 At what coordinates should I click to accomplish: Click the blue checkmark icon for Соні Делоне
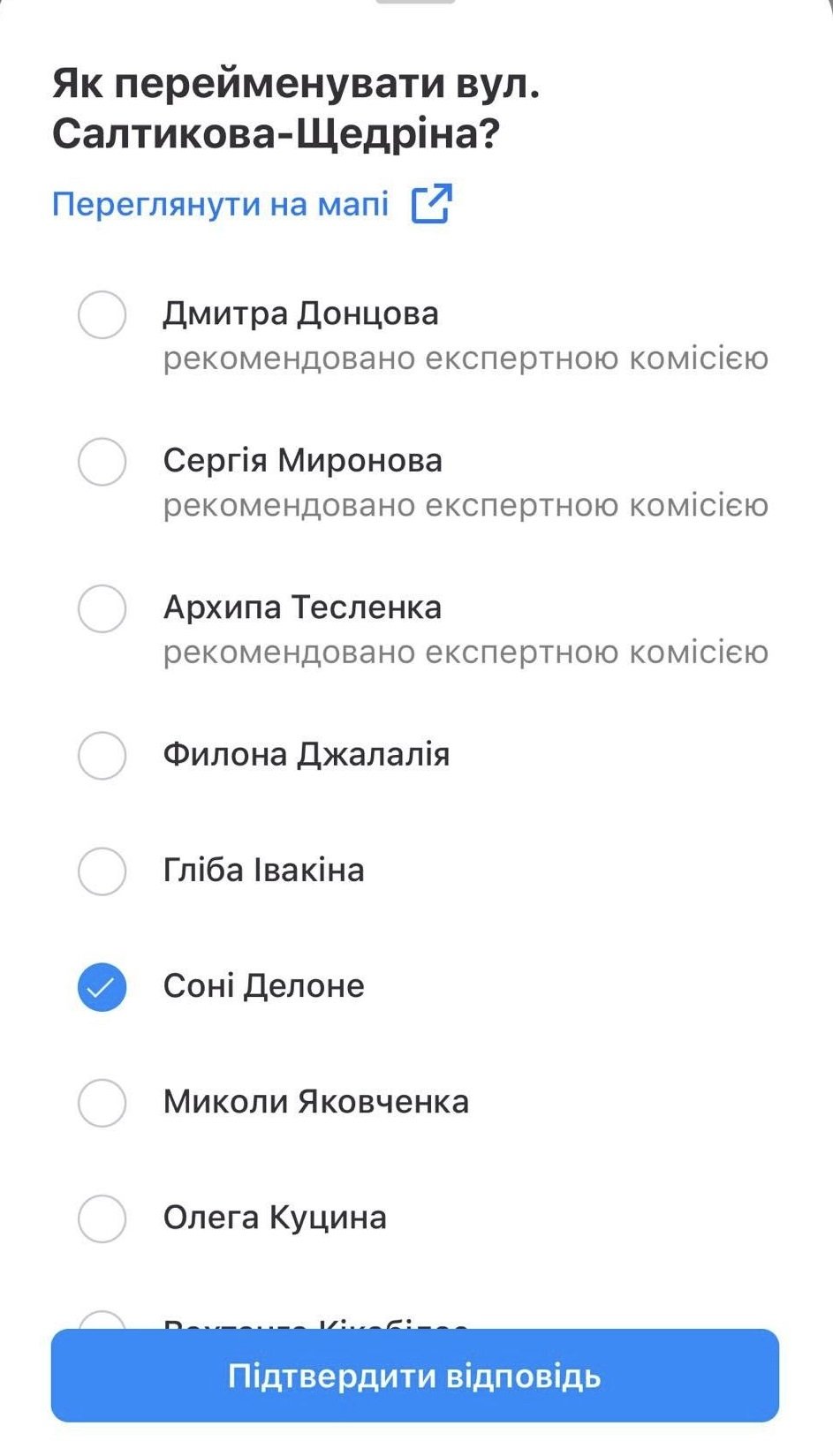[102, 986]
